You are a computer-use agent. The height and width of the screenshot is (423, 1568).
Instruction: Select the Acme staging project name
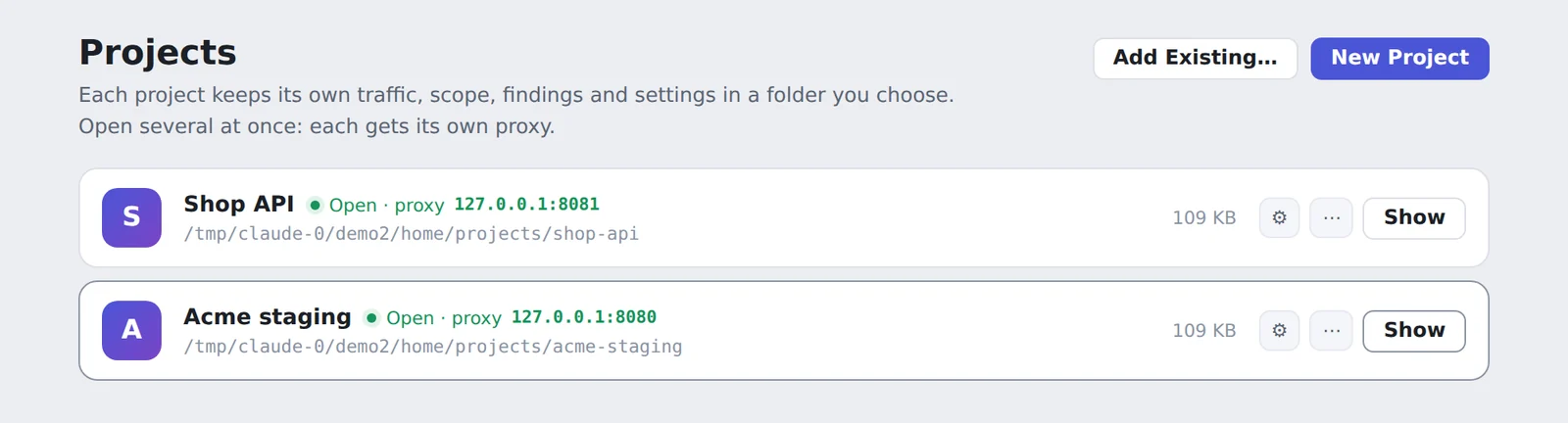click(268, 316)
